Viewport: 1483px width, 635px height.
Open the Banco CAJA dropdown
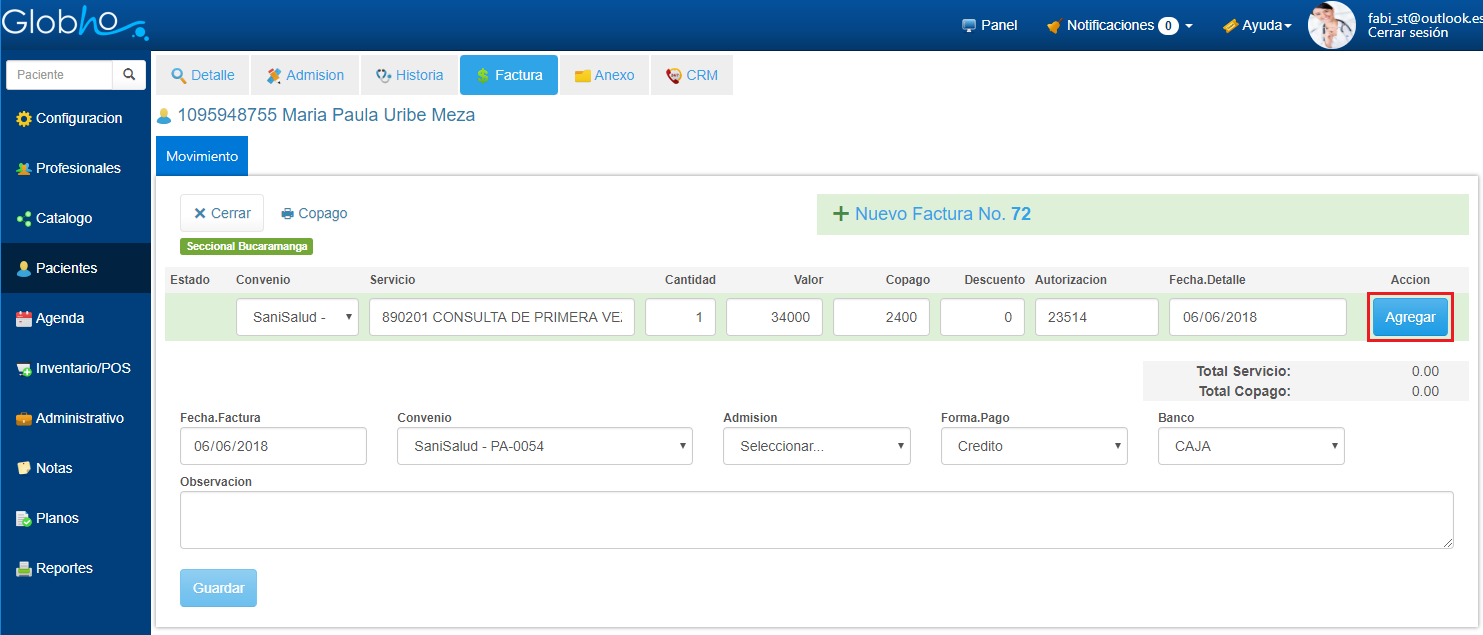tap(1251, 446)
